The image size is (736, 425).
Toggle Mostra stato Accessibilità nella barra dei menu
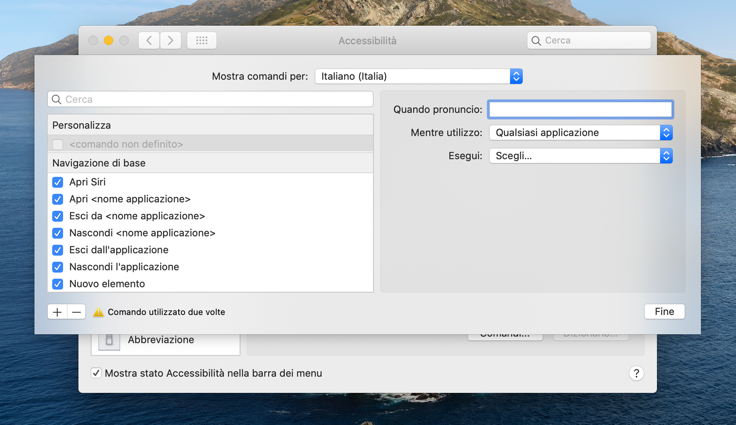[x=96, y=373]
